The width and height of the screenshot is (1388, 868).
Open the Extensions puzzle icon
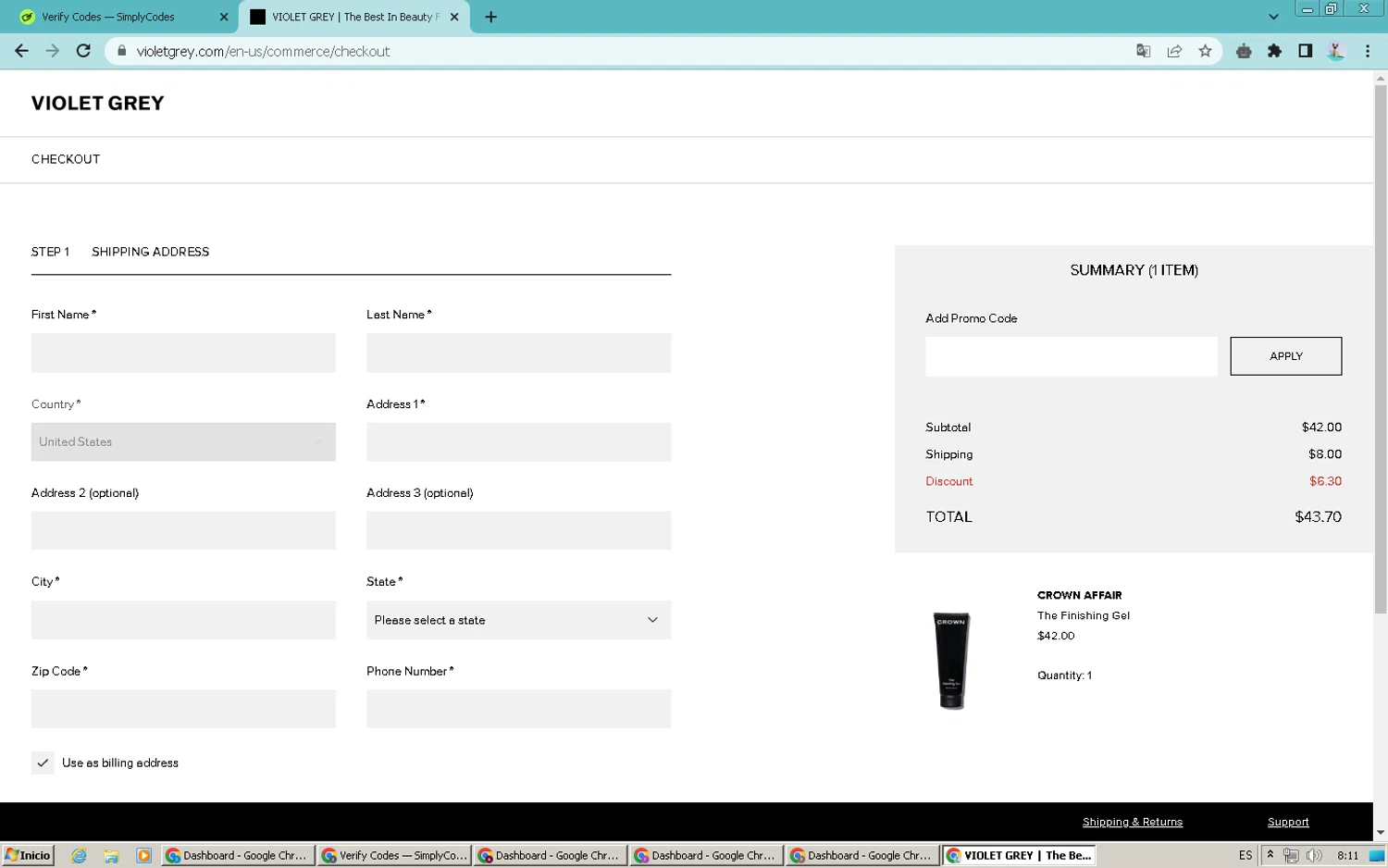point(1274,51)
